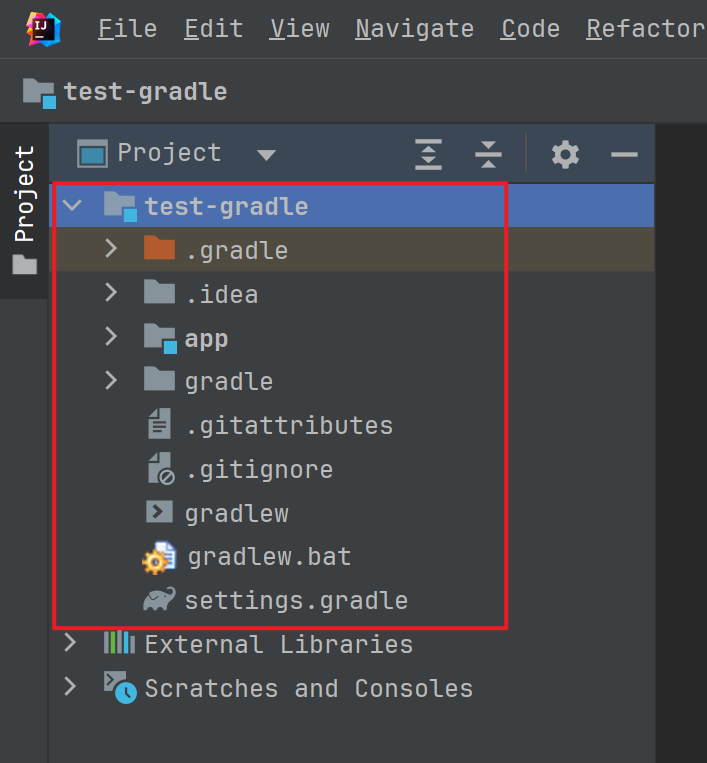Click the Scratches and Consoles icon

120,688
